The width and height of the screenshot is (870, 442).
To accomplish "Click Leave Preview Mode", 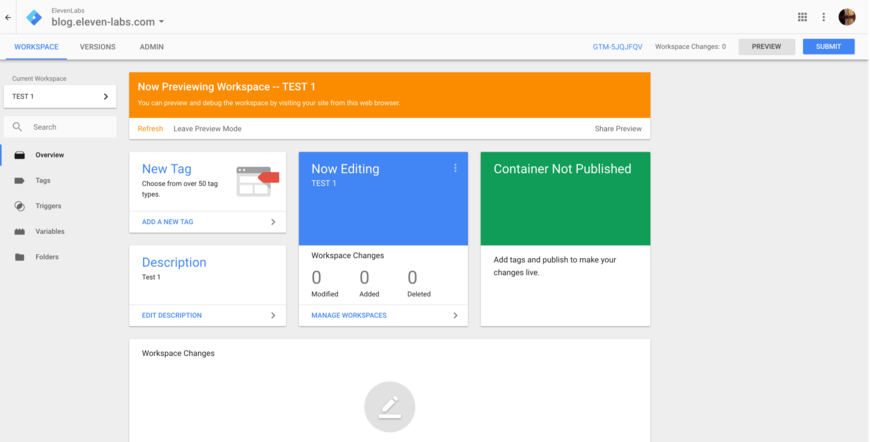I will (207, 129).
